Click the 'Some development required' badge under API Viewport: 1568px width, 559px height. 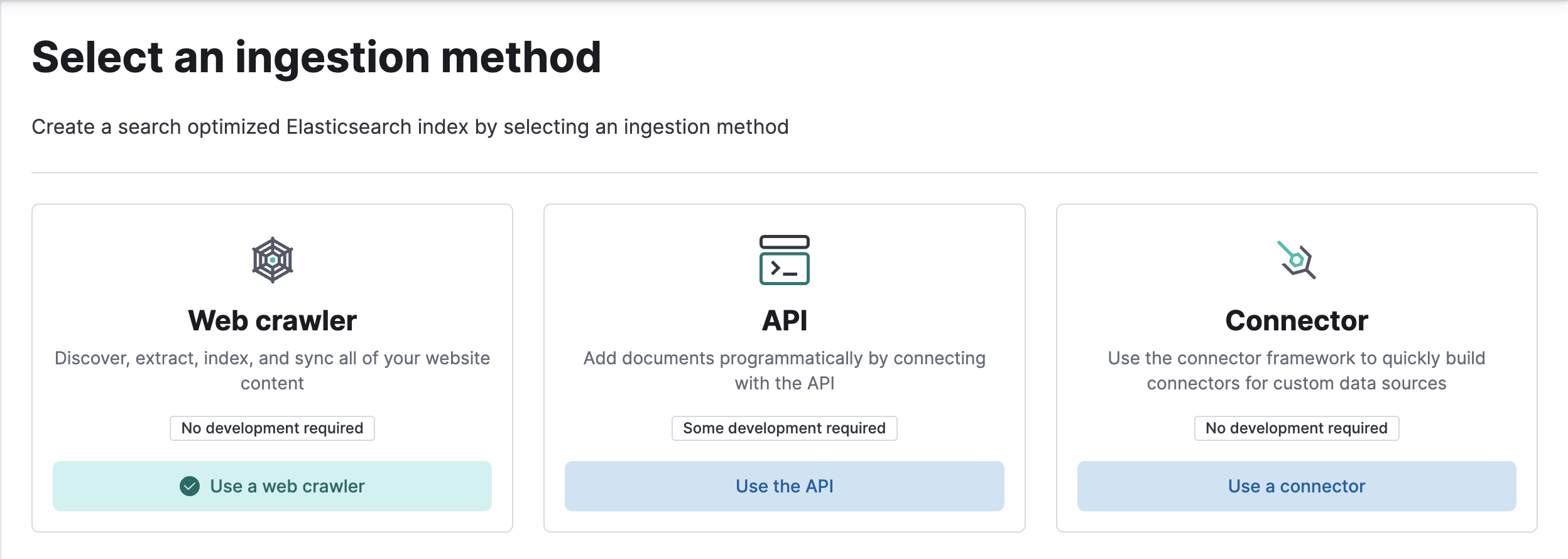(x=784, y=428)
